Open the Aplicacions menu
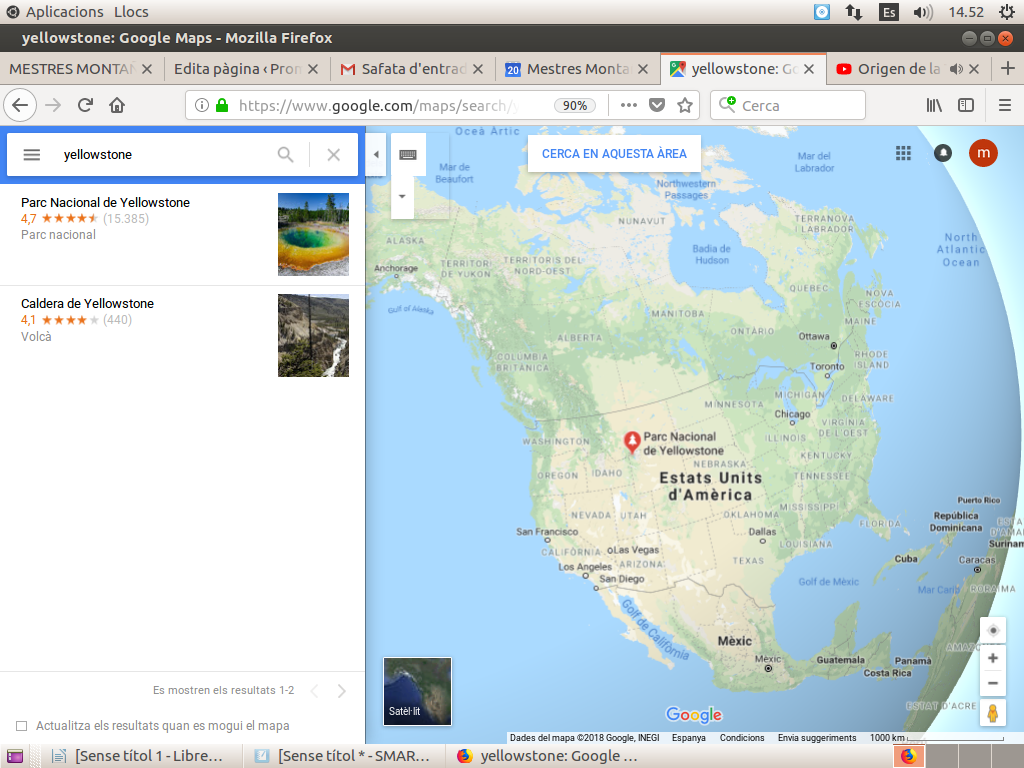 click(x=65, y=12)
